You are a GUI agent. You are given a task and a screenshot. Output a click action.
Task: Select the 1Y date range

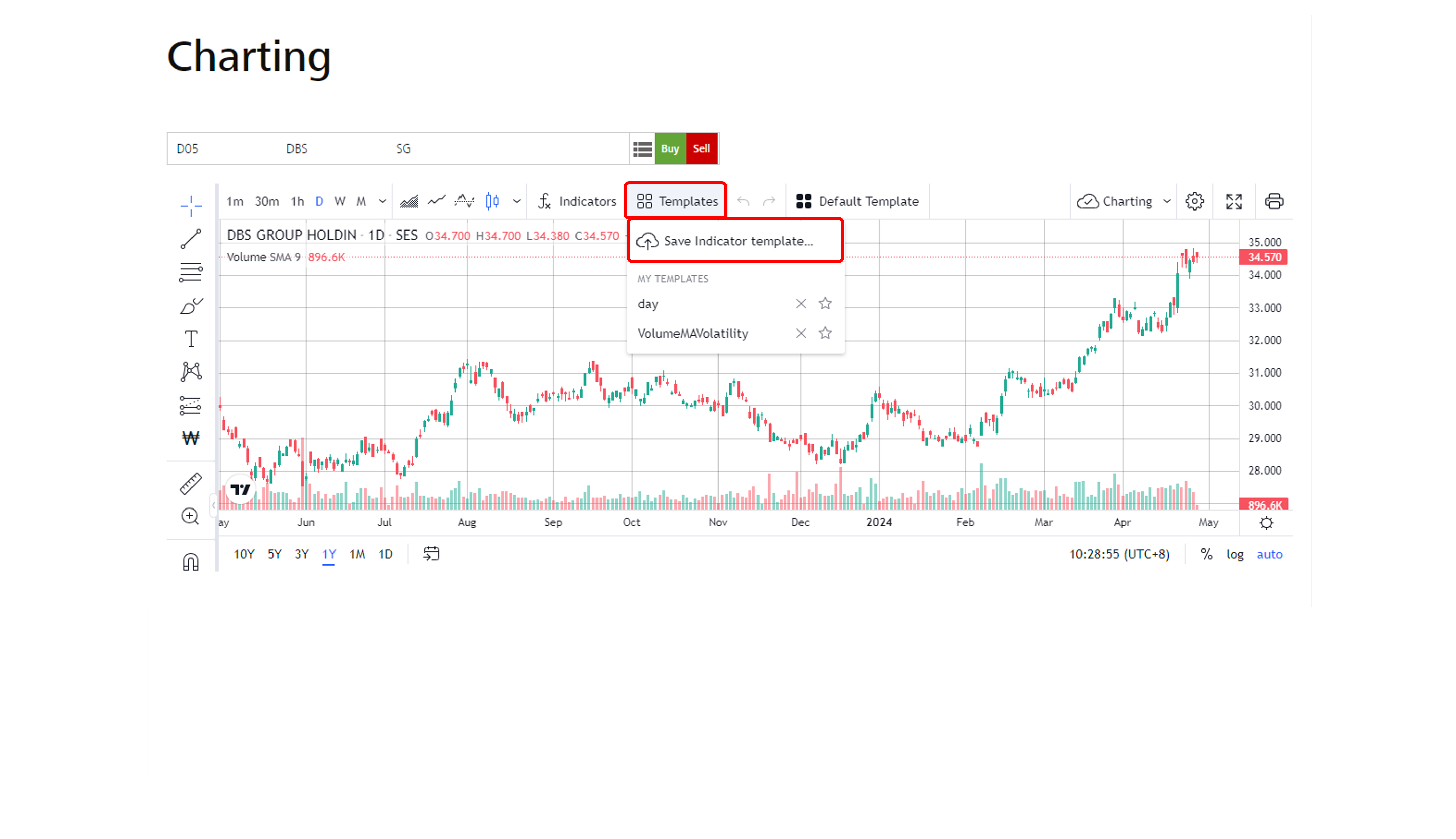click(329, 554)
